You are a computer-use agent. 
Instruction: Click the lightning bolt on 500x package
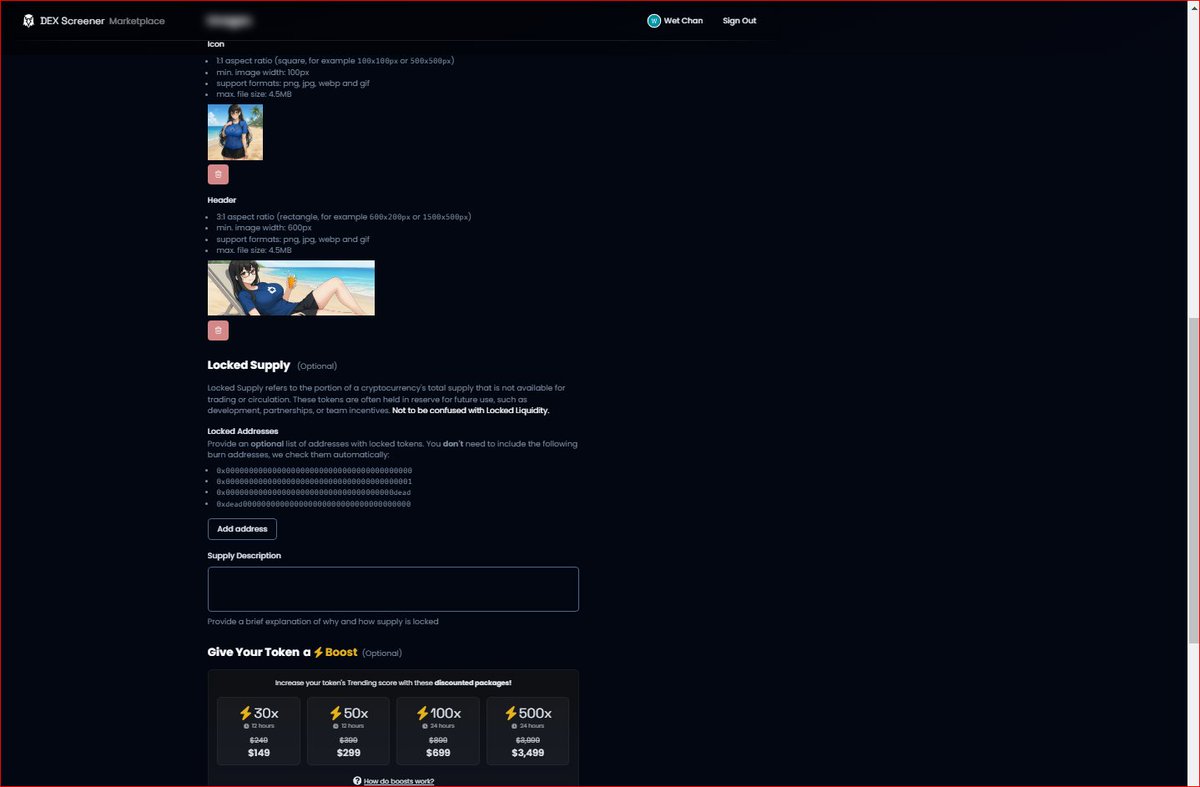[x=511, y=713]
